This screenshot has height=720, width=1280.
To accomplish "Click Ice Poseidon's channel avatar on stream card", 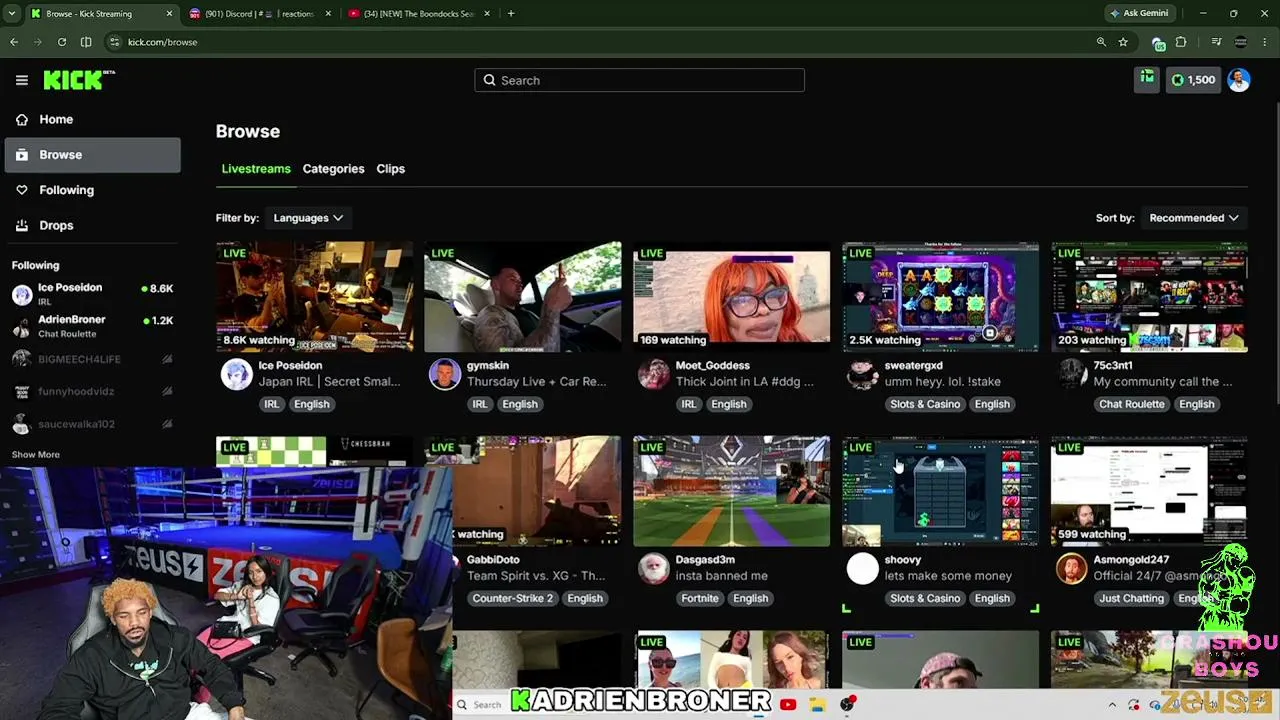I will (236, 374).
